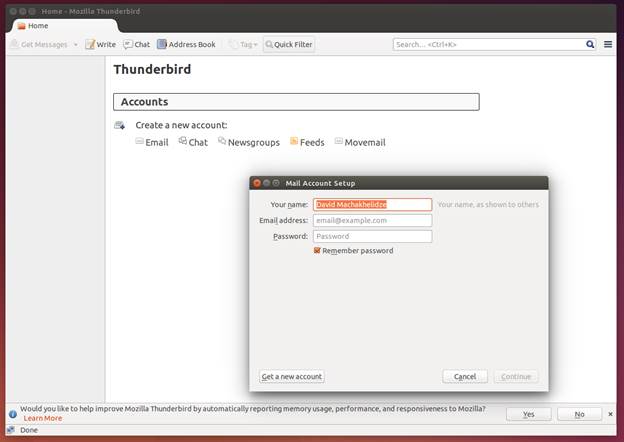Image resolution: width=624 pixels, height=442 pixels.
Task: Click the search magnifier icon
Action: (x=590, y=44)
